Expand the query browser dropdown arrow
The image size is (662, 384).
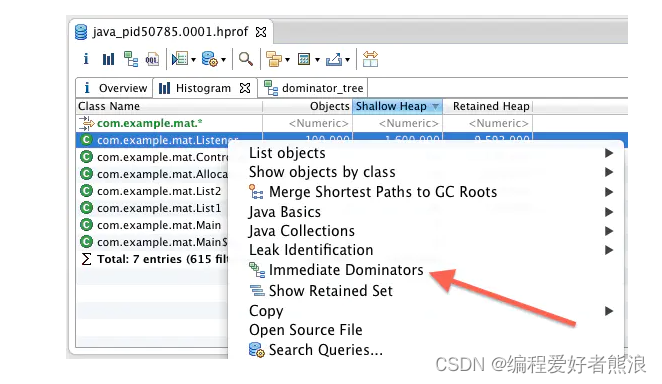[x=224, y=60]
